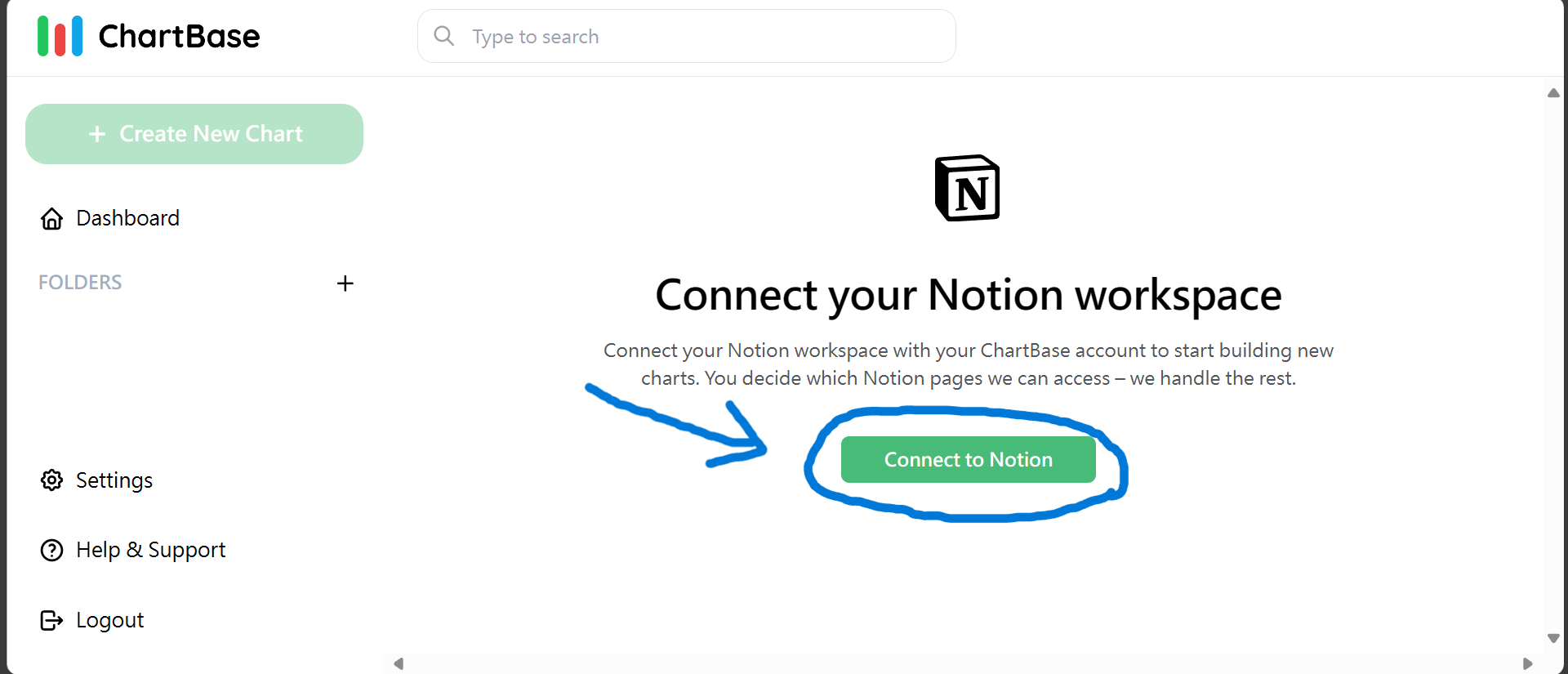The height and width of the screenshot is (674, 1568).
Task: Click the horizontal scrollbar left arrow
Action: click(x=398, y=663)
